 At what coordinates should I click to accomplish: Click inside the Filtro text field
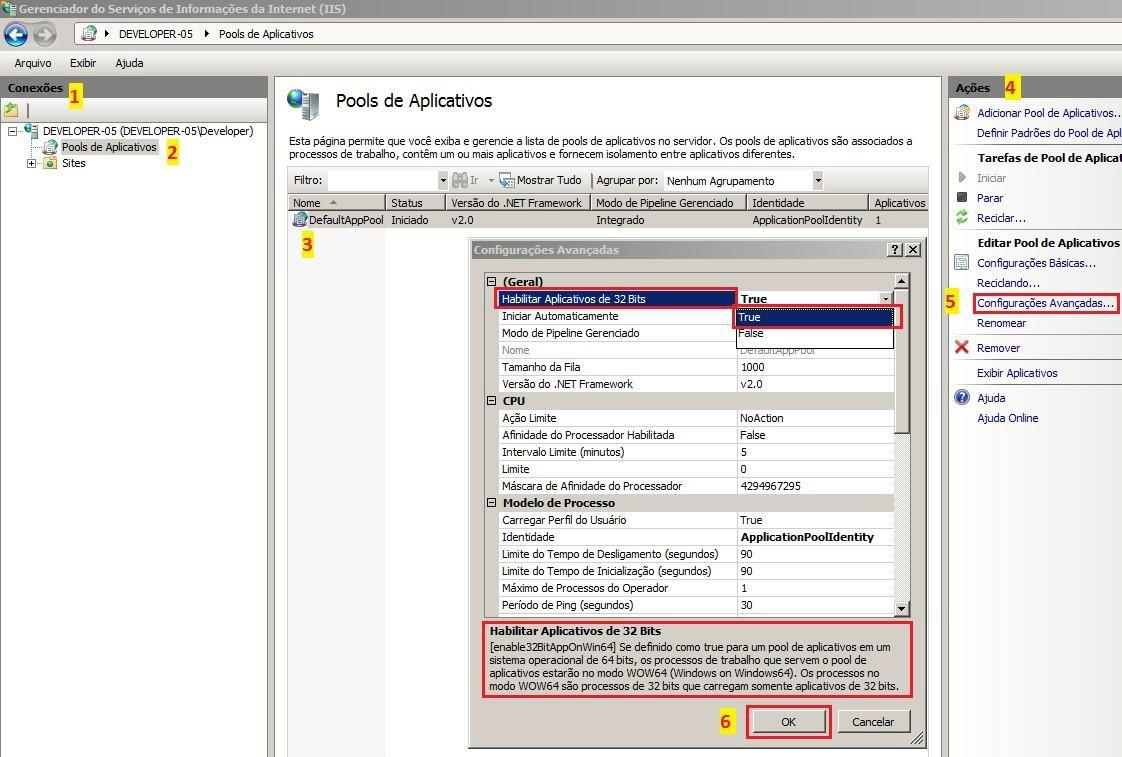point(382,180)
